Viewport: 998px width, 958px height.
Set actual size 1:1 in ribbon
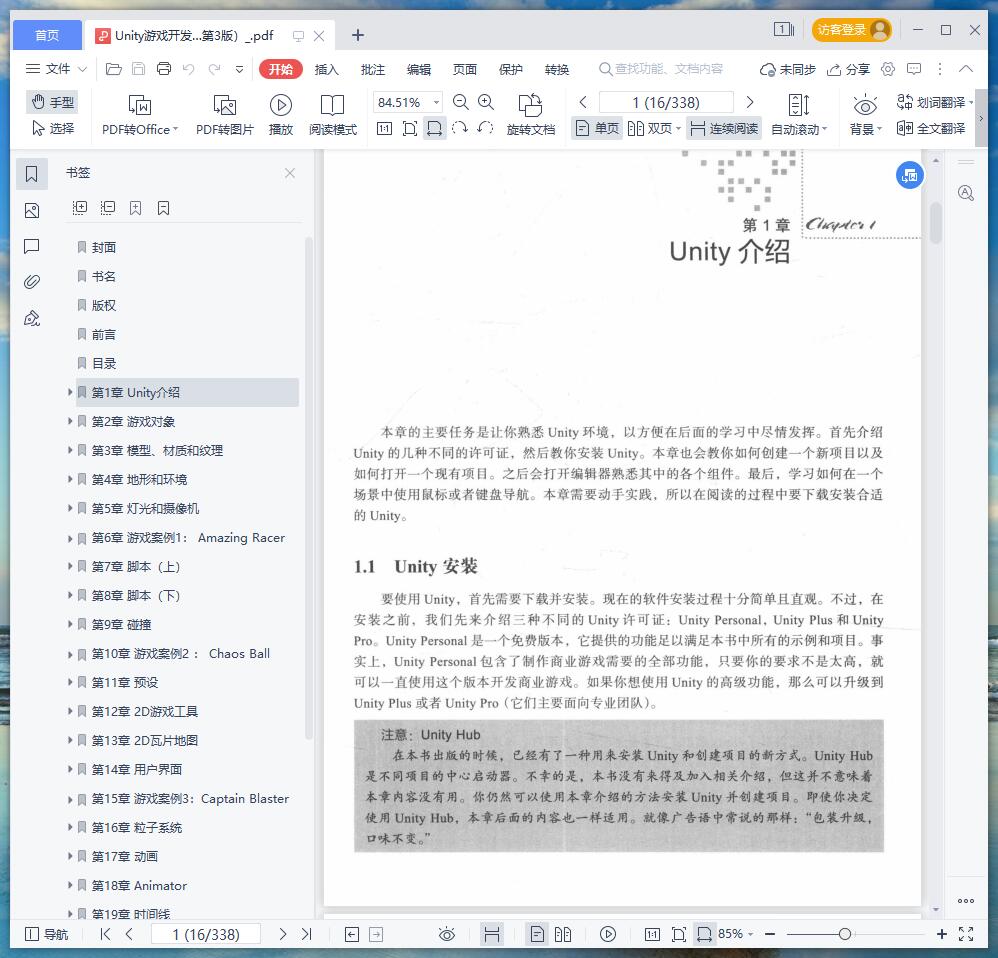pos(384,129)
